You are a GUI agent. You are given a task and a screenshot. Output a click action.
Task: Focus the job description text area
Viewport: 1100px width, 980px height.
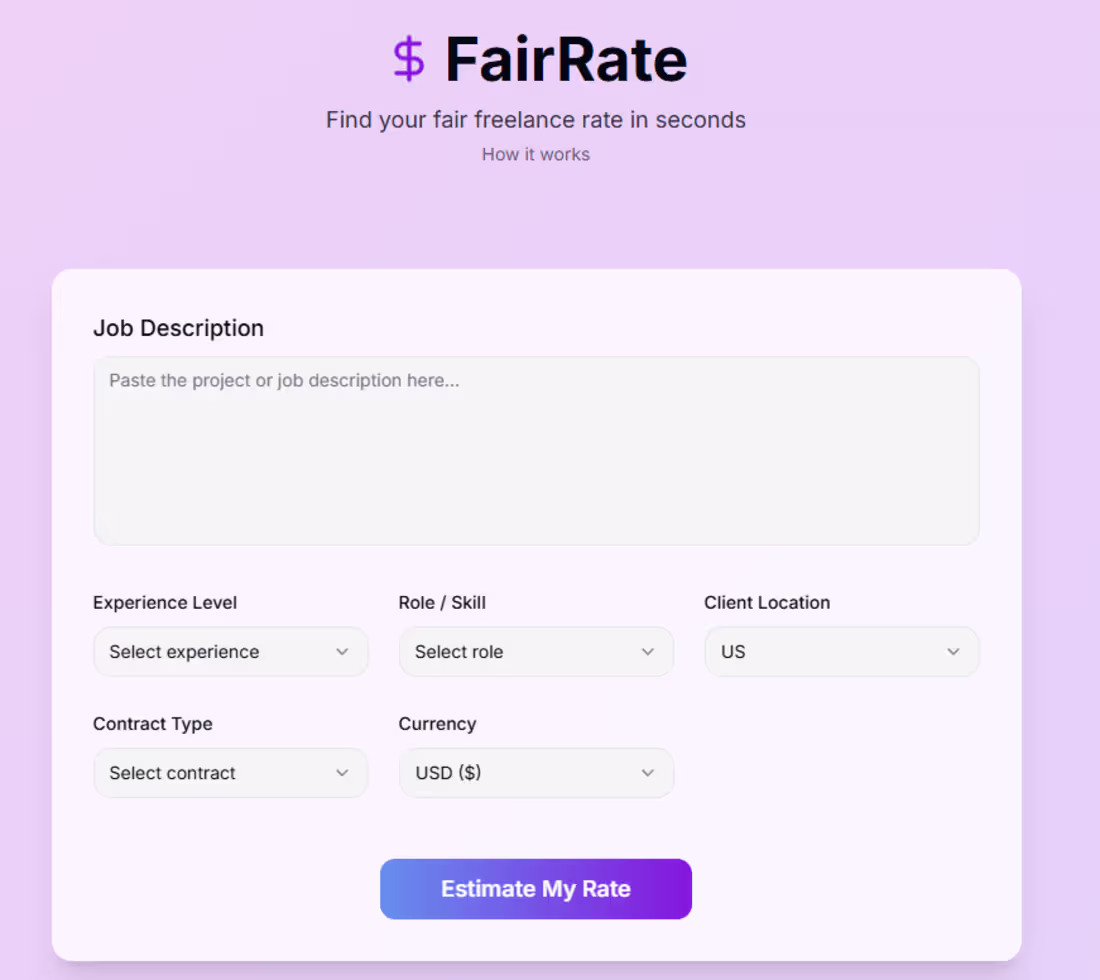[536, 451]
